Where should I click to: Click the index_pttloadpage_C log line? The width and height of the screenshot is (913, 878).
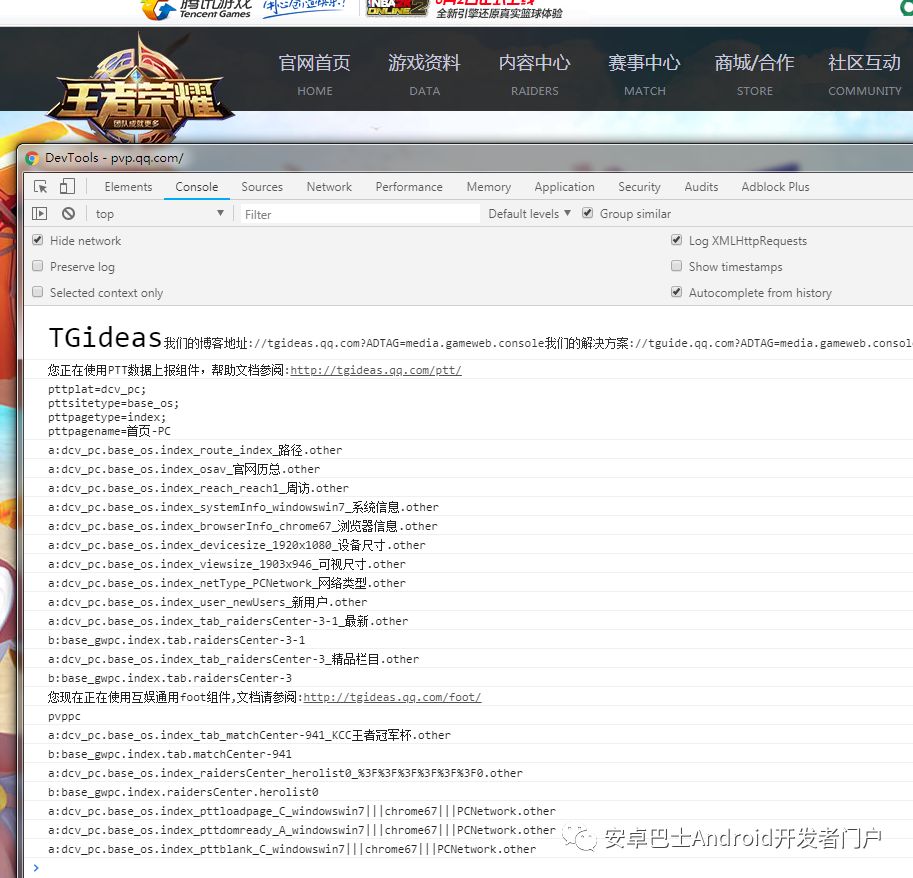point(302,811)
